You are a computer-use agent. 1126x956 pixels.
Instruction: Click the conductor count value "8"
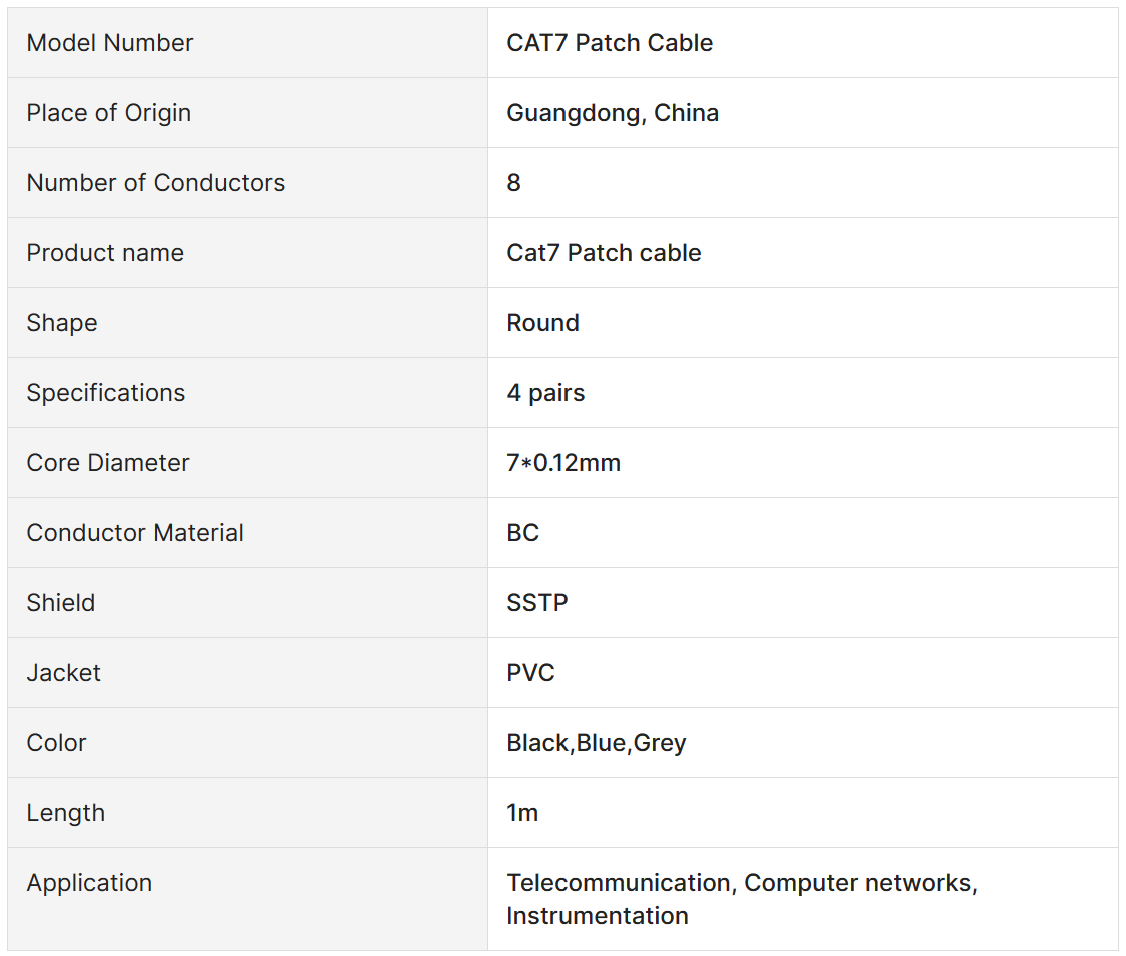pyautogui.click(x=514, y=183)
